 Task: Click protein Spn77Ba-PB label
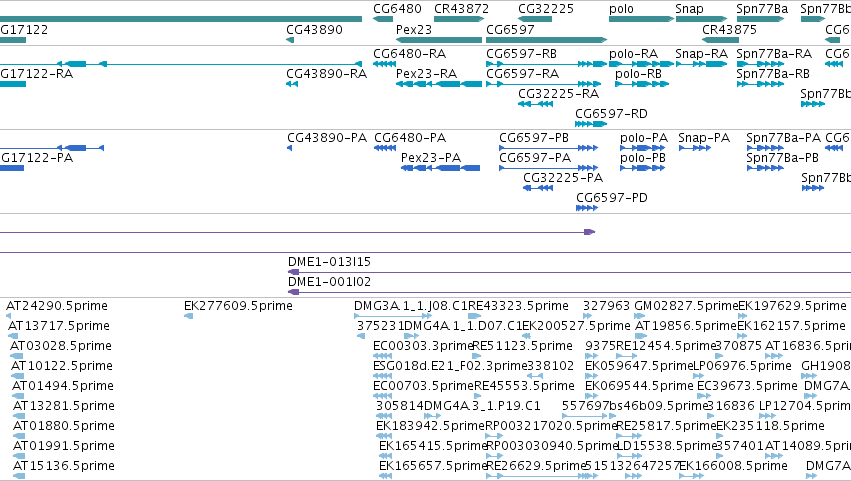tap(783, 158)
